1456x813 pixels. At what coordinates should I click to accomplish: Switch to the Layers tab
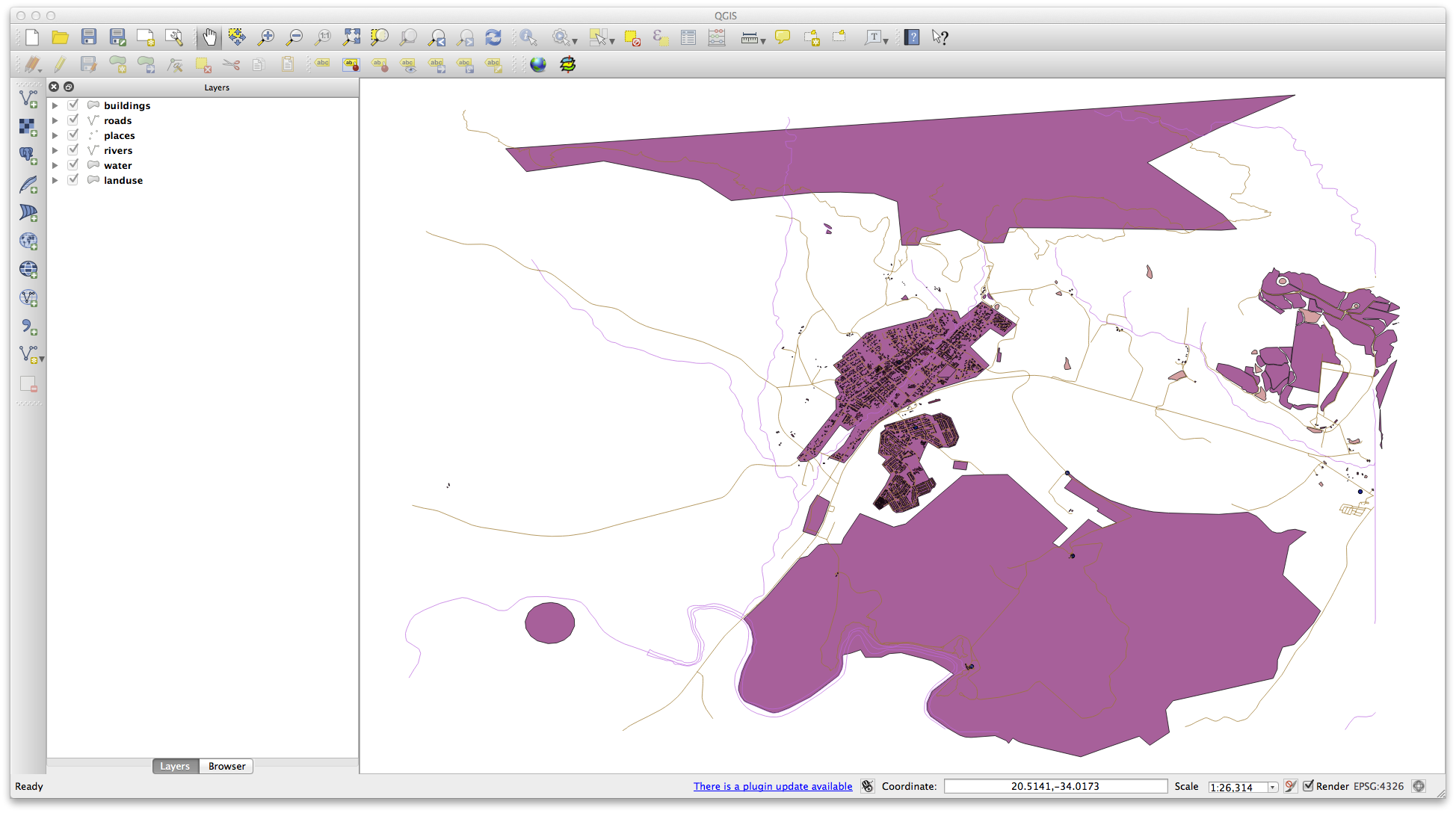pyautogui.click(x=175, y=766)
